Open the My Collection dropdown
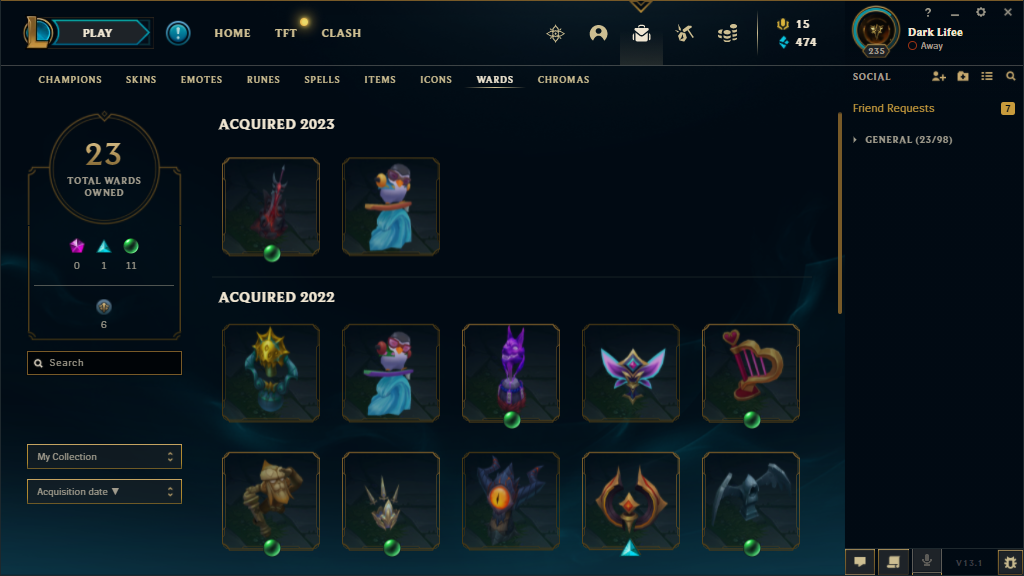 (104, 456)
